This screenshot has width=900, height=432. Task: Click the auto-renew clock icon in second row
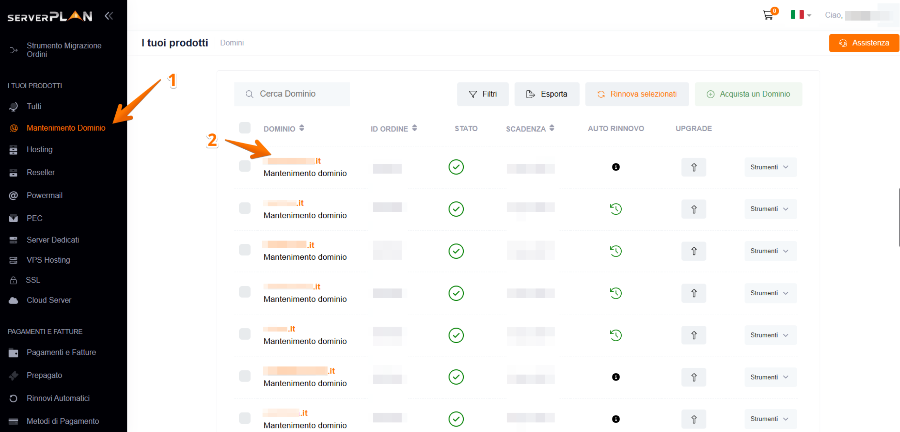coord(615,209)
